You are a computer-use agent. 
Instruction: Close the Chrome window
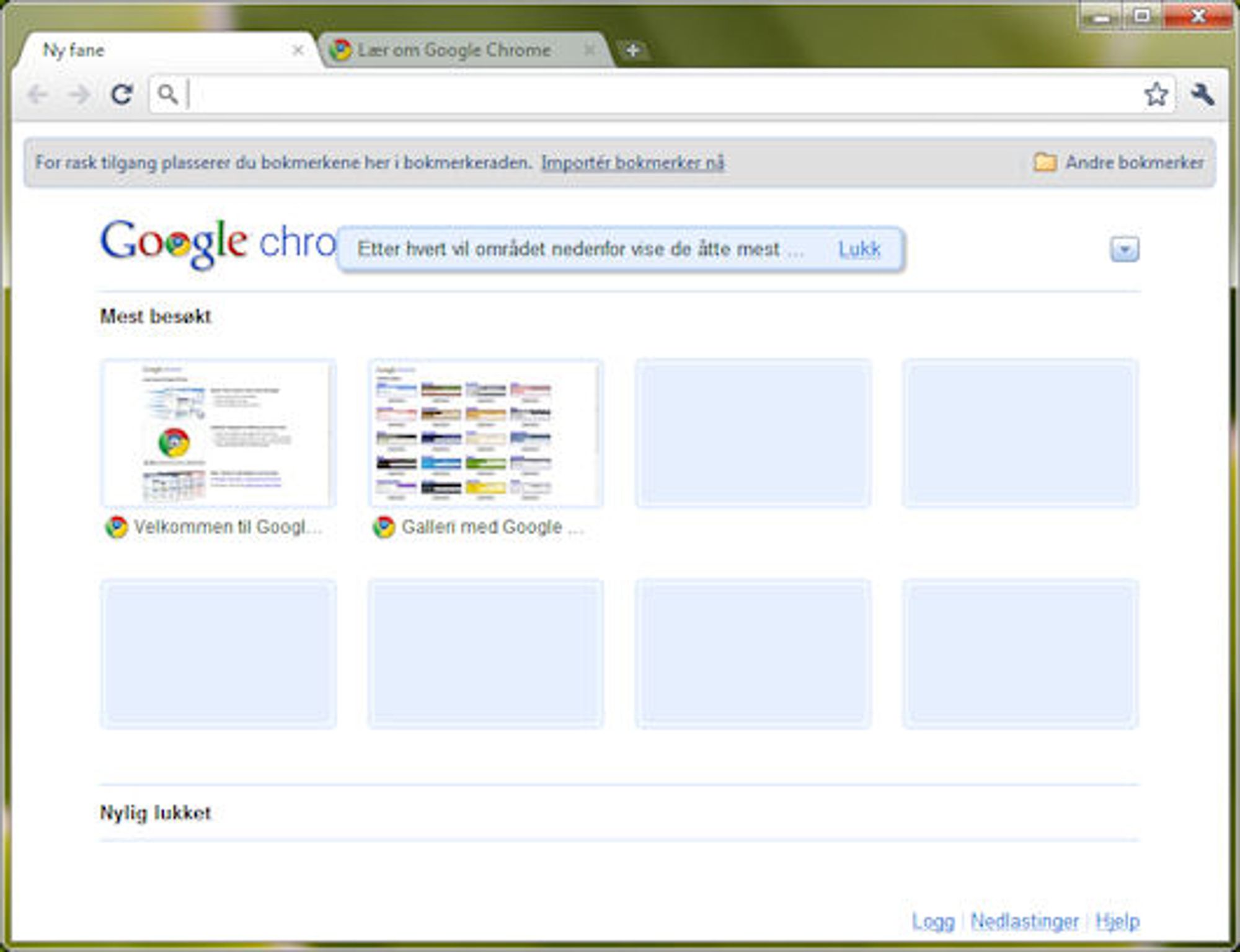click(x=1198, y=16)
